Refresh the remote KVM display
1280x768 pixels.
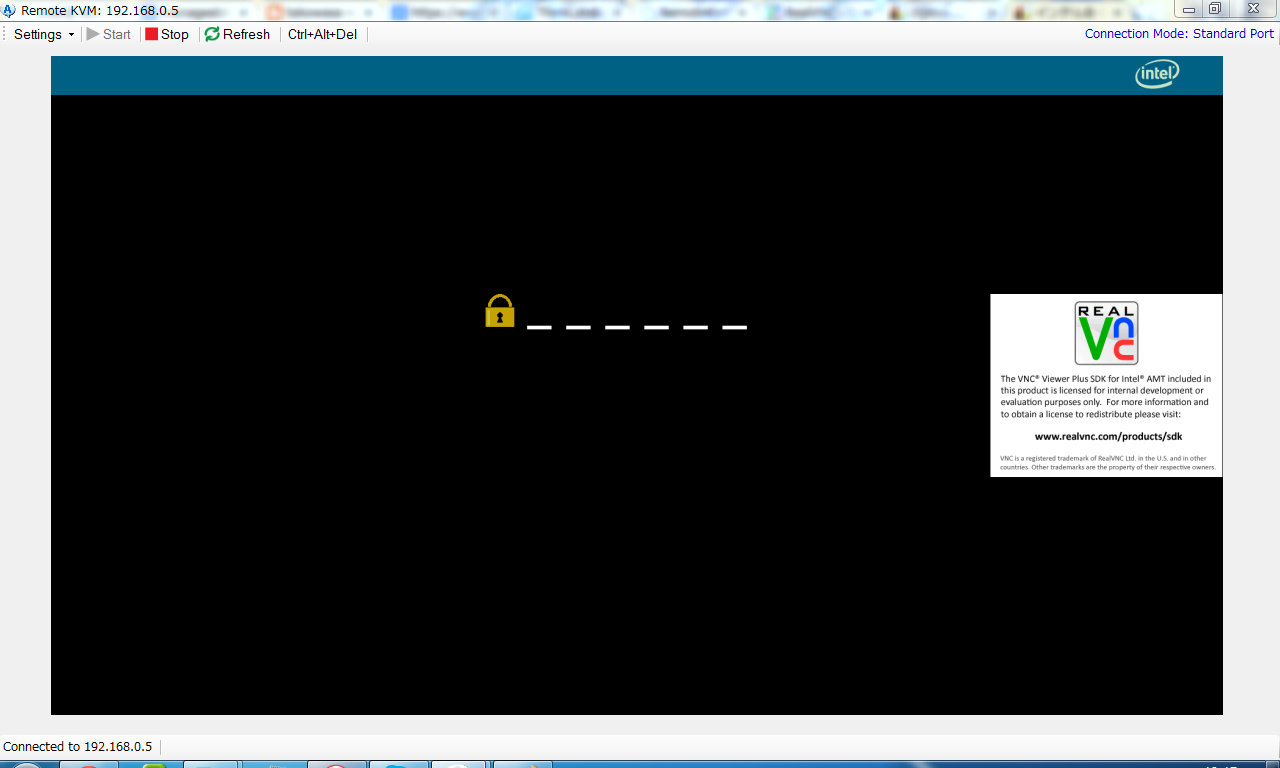point(238,34)
